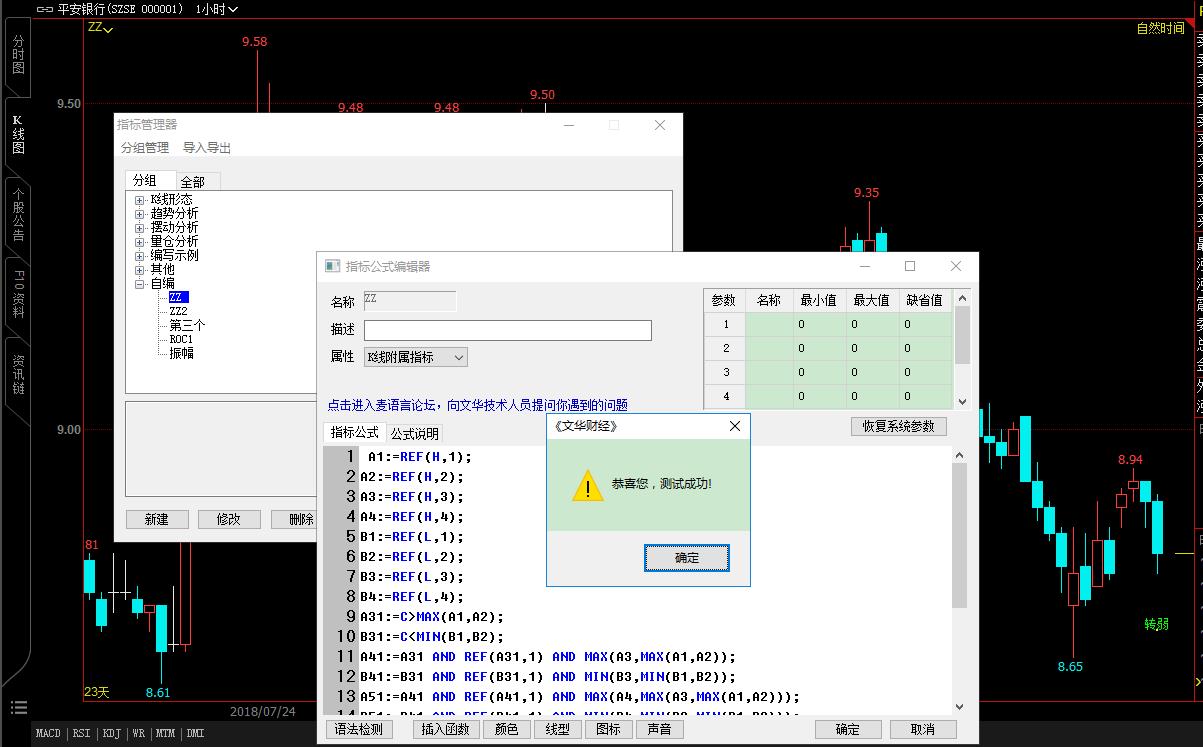This screenshot has height=747, width=1203.
Task: Open the 1小时 timeframe dropdown
Action: point(217,9)
